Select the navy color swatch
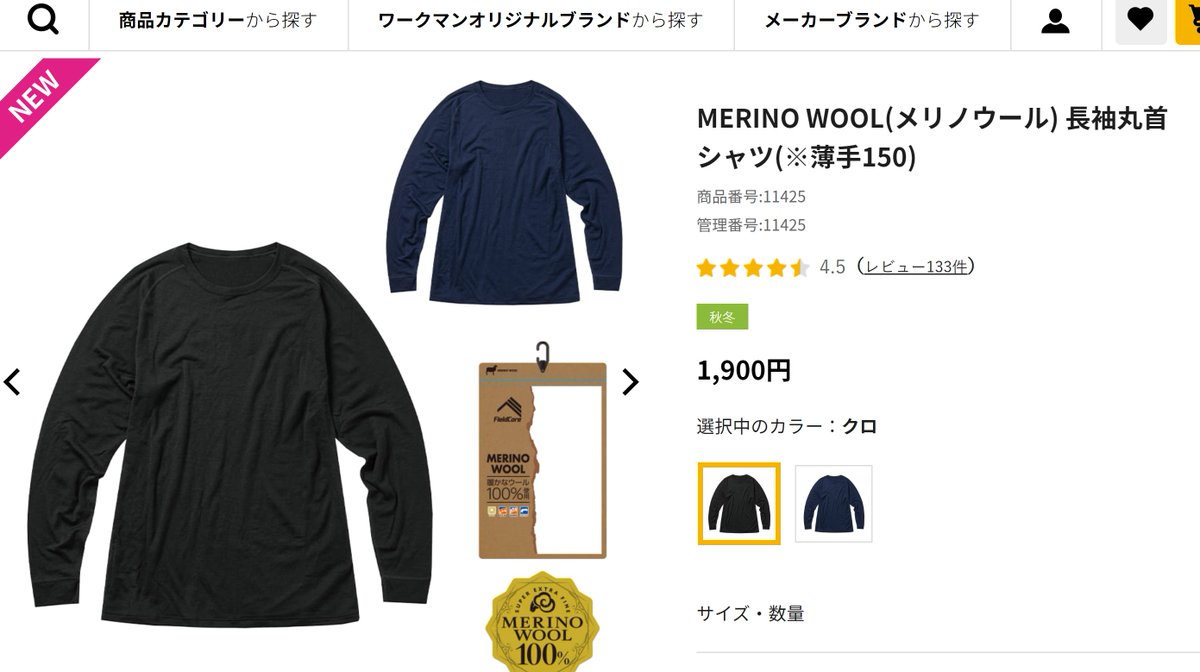 coord(834,504)
